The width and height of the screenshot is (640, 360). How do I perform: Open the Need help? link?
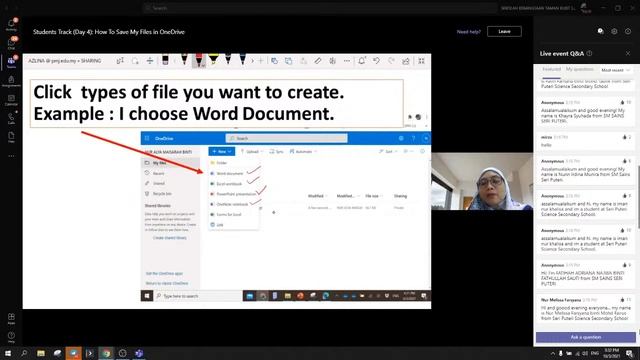point(469,32)
